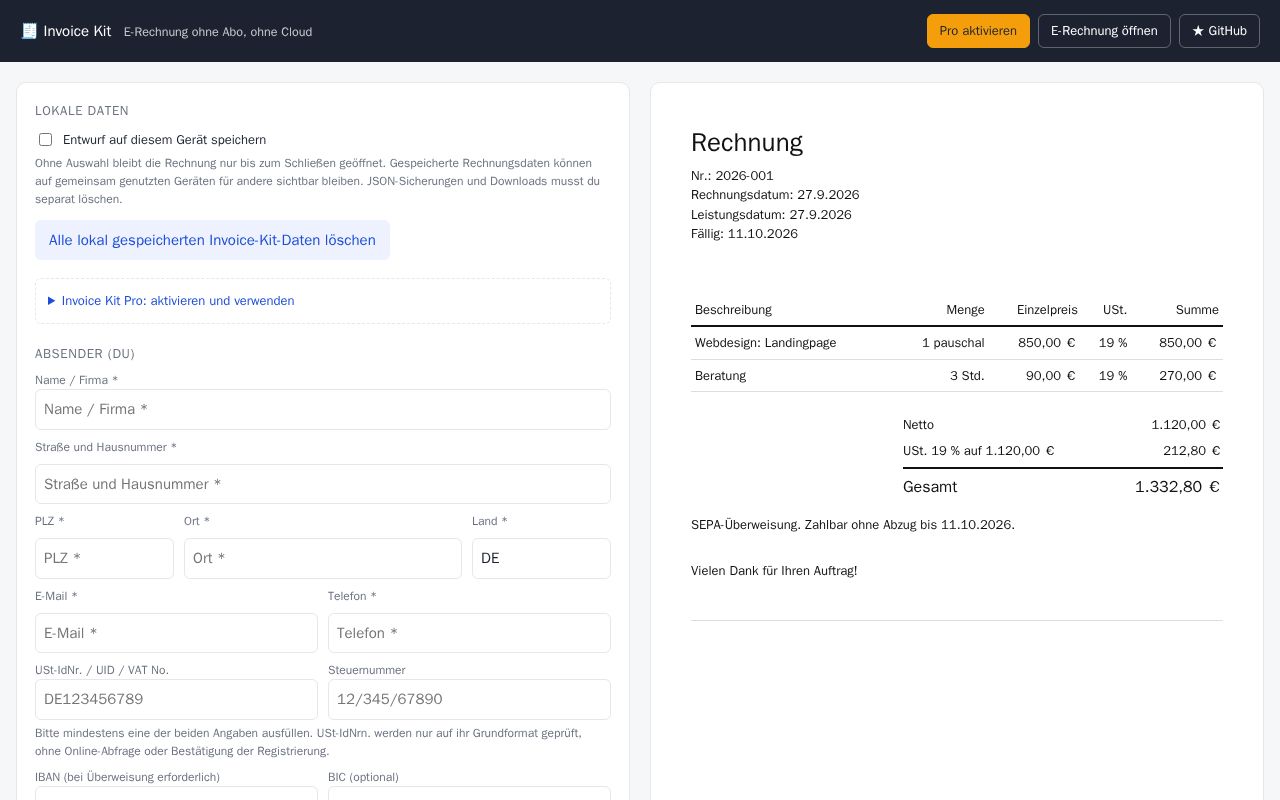Screen dimensions: 1280x800
Task: Click the Telefon input field
Action: [469, 633]
